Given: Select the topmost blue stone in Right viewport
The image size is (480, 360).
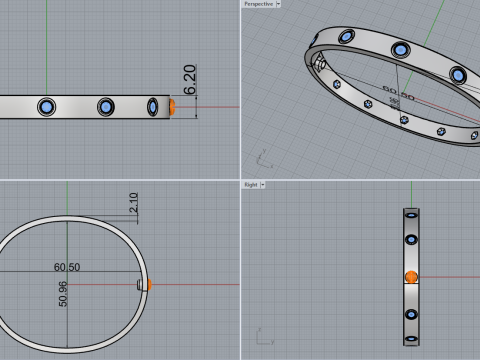Looking at the screenshot, I should pyautogui.click(x=412, y=215).
